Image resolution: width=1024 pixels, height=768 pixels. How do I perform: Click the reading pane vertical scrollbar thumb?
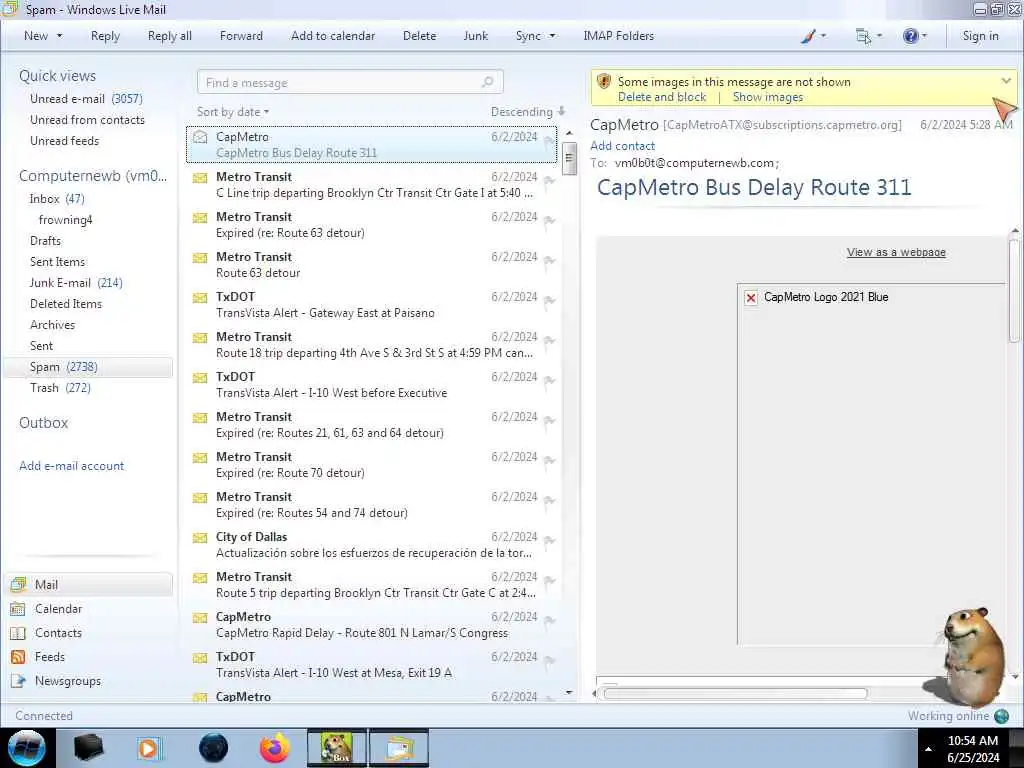point(1014,291)
